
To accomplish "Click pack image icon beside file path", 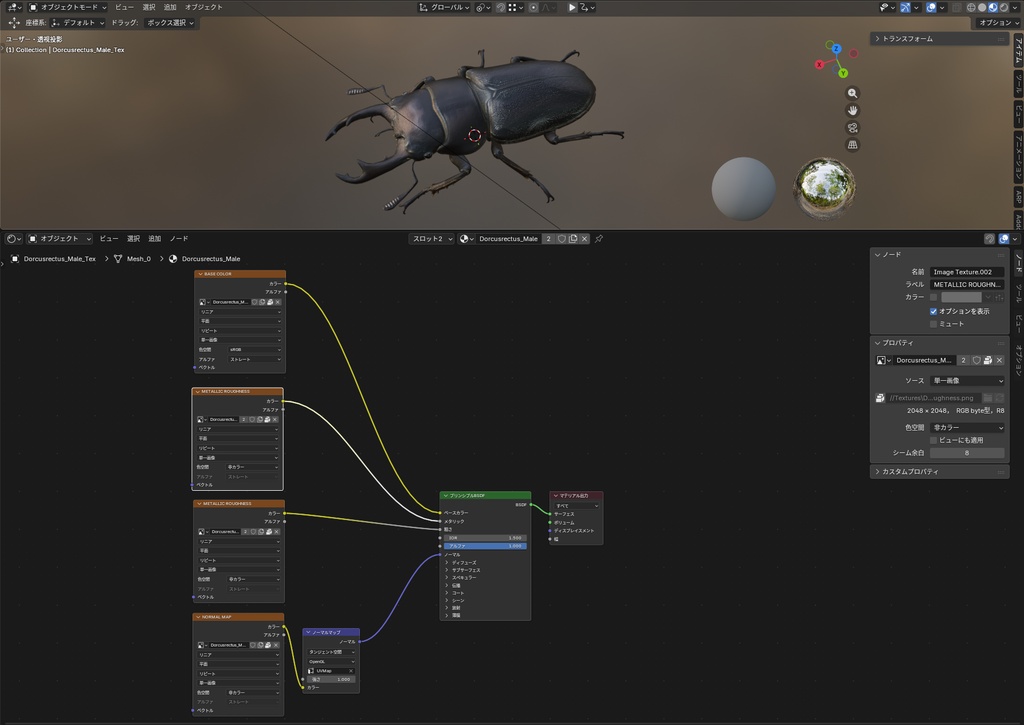I will point(880,398).
